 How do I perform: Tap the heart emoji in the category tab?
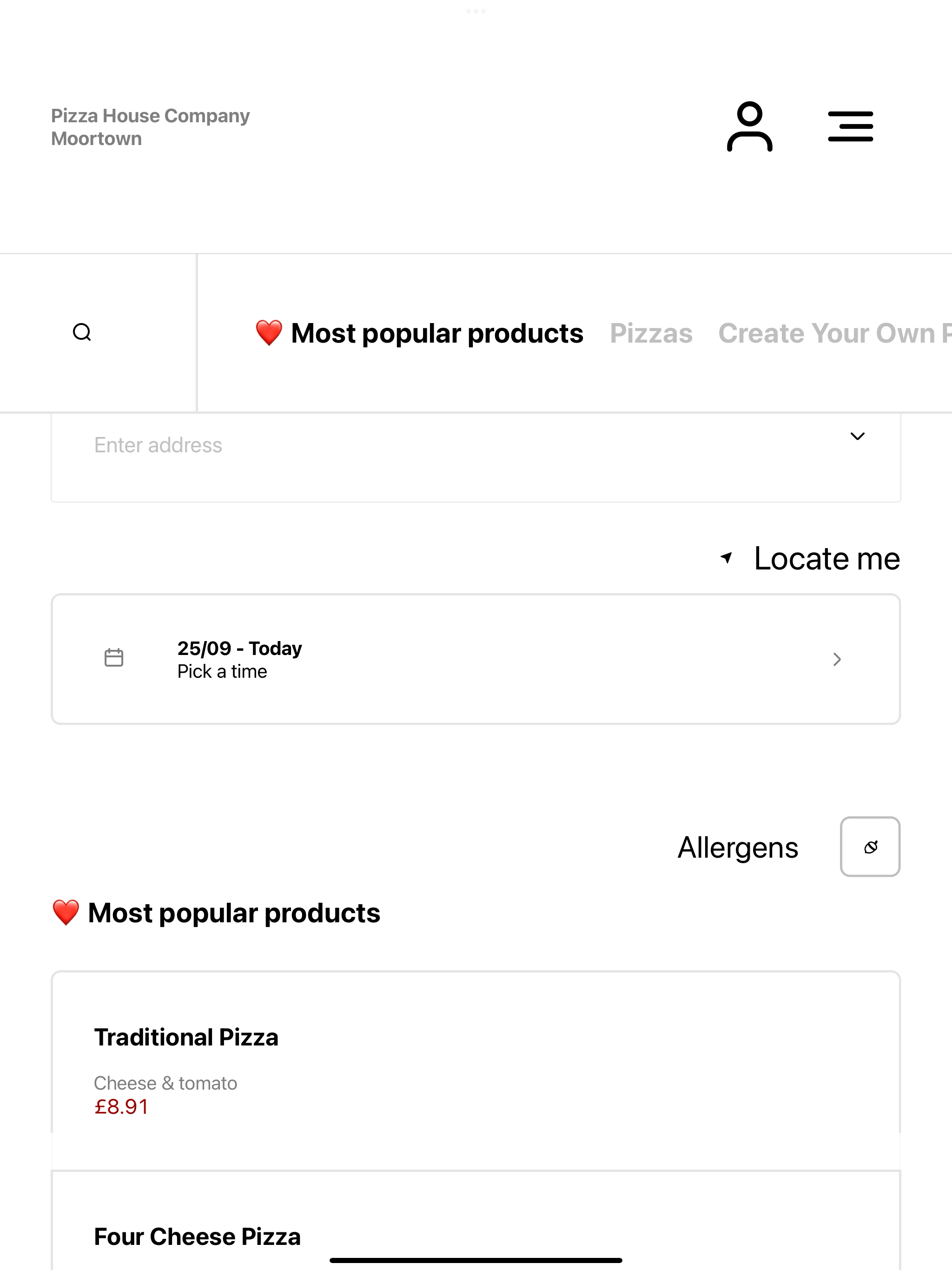coord(269,334)
